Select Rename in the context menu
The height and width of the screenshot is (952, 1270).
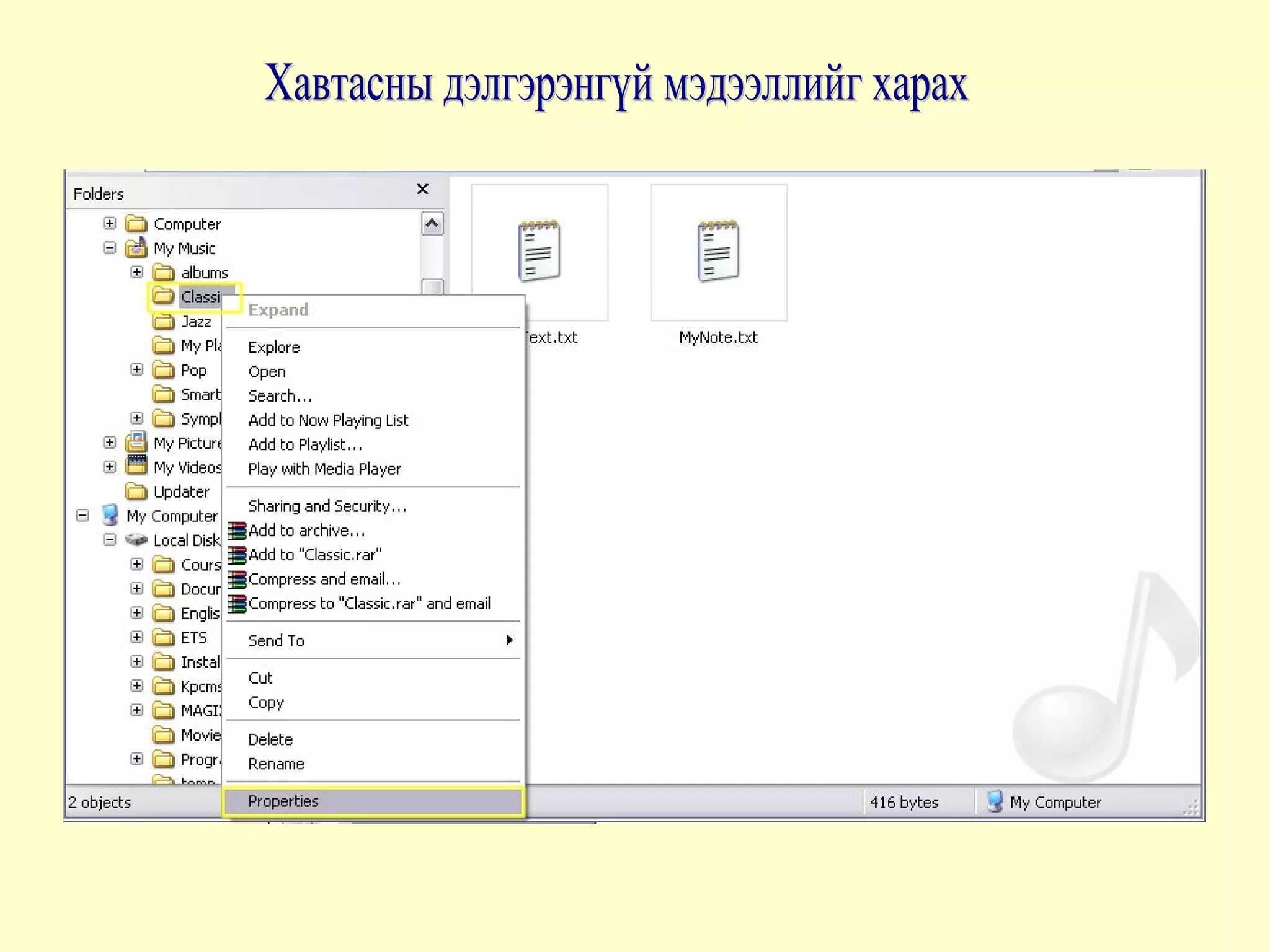[x=276, y=764]
